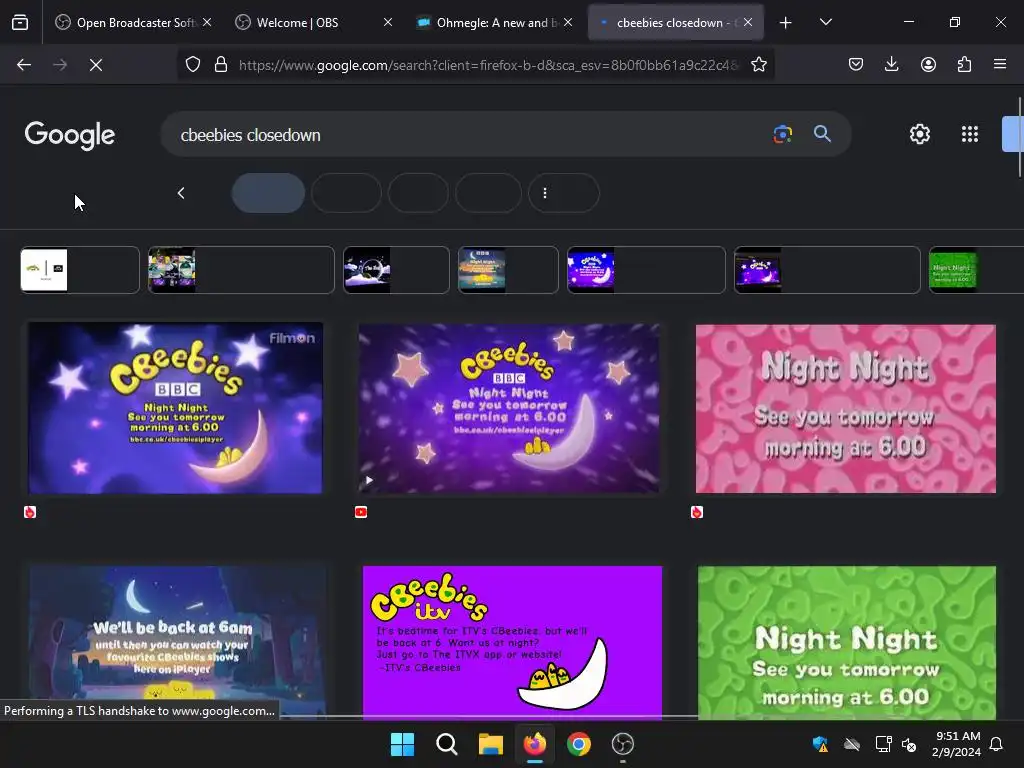
Task: Open the Windows Start menu
Action: click(402, 744)
